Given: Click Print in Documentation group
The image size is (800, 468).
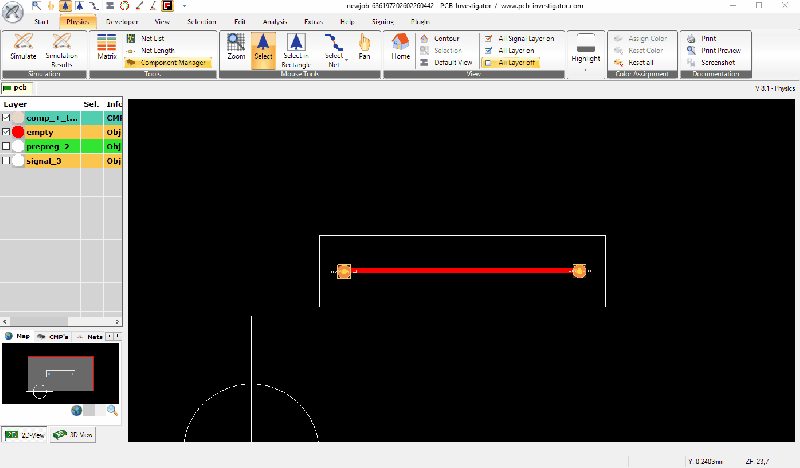Looking at the screenshot, I should tap(702, 38).
